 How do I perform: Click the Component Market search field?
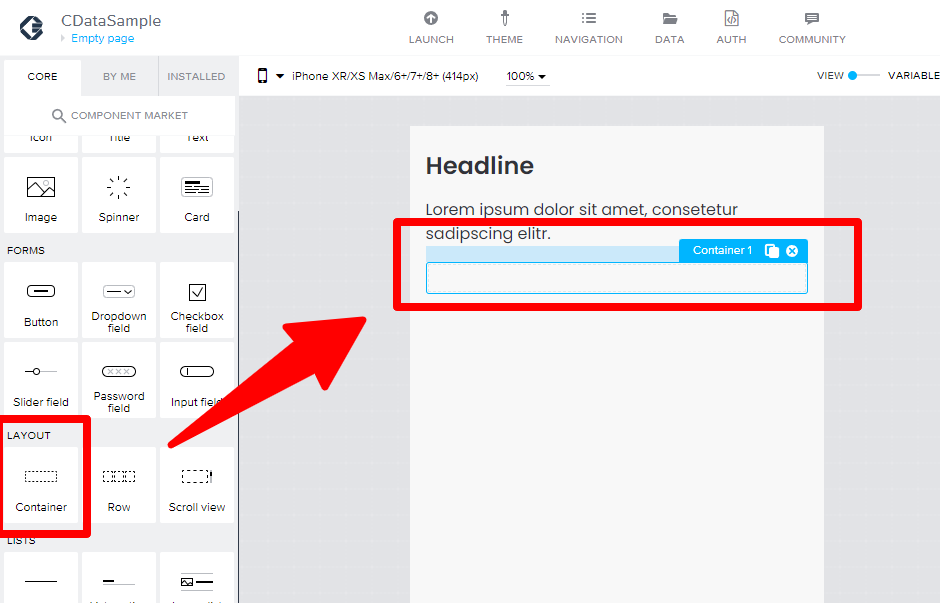[x=119, y=115]
